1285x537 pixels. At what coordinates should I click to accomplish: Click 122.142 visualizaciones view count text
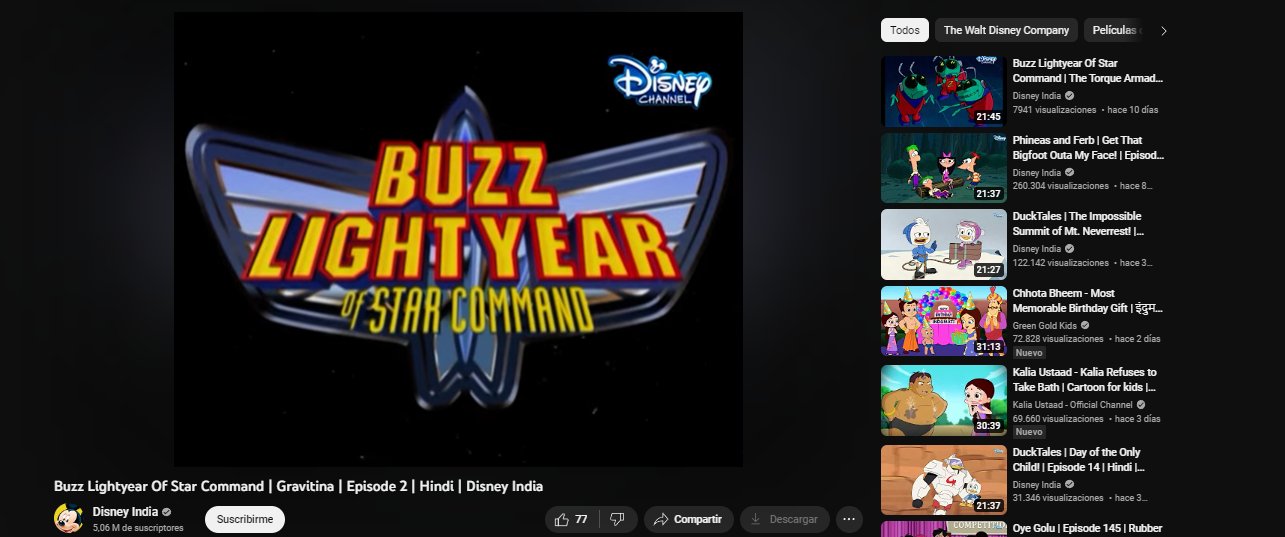point(1060,263)
